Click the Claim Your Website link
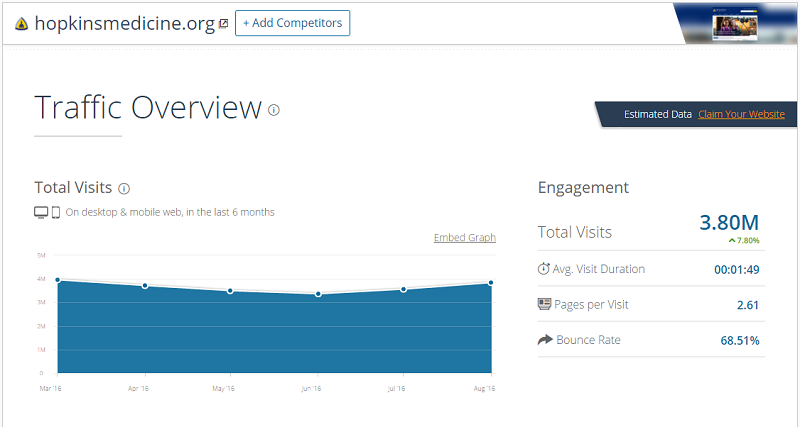The image size is (800, 427). click(x=741, y=114)
